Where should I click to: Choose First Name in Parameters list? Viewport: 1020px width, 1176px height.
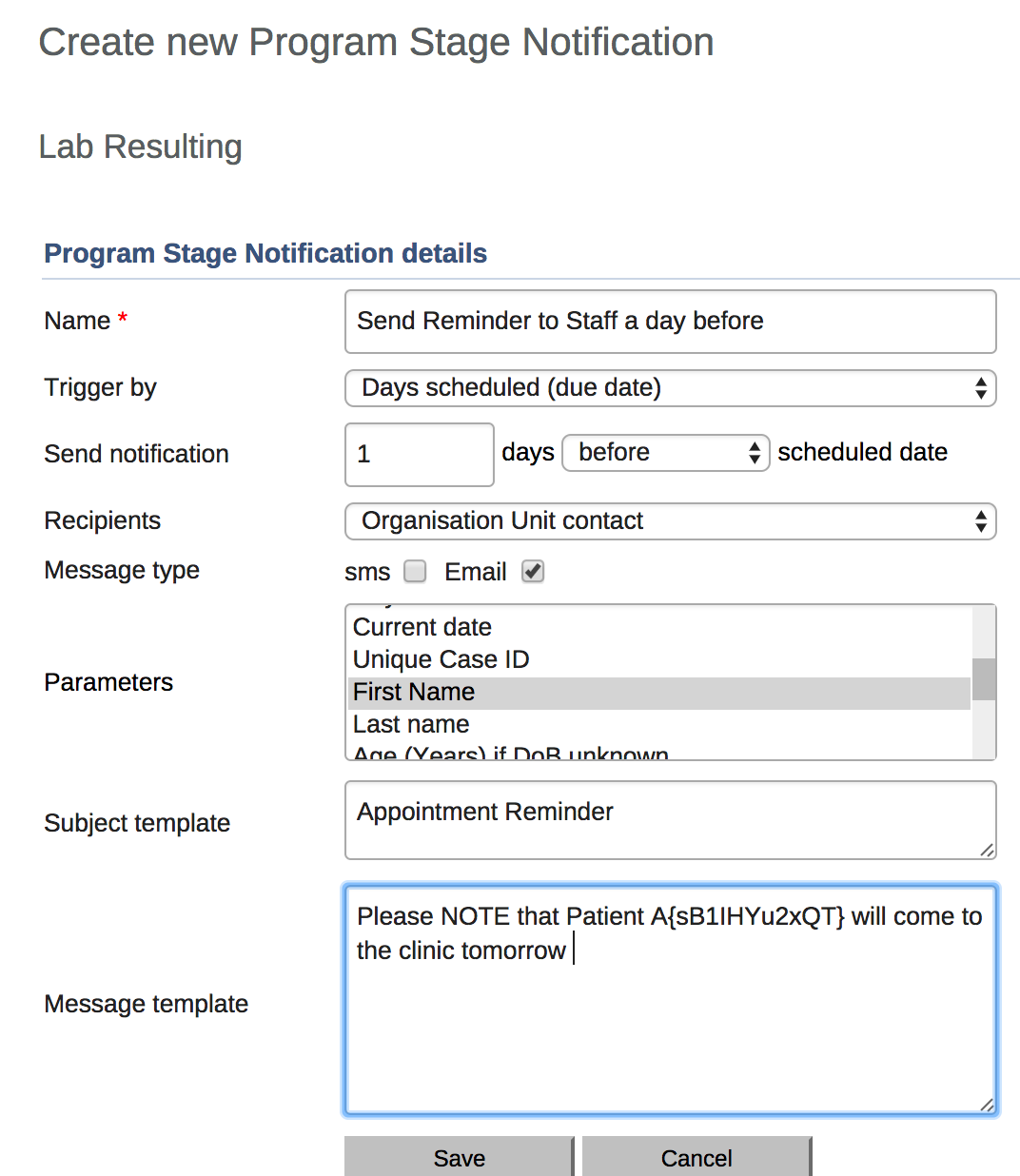tap(414, 693)
